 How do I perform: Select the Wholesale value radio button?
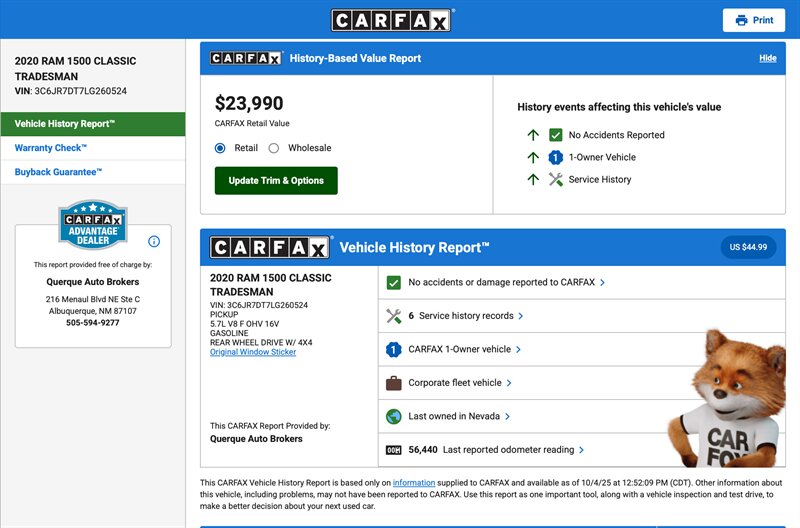[274, 148]
